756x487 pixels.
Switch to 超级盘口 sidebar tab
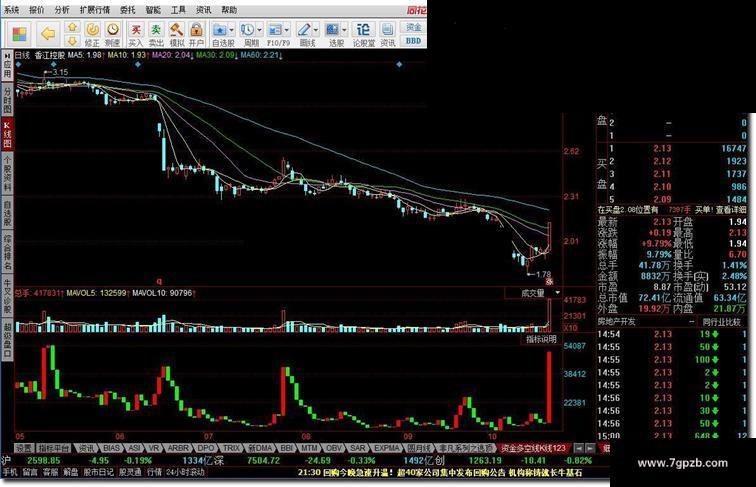pos(7,338)
